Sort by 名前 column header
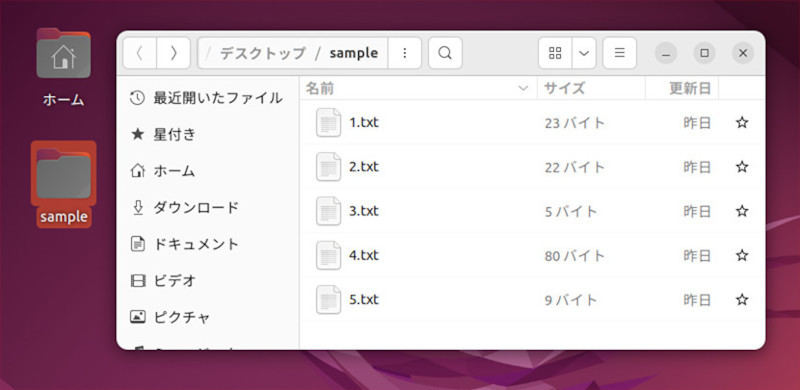The width and height of the screenshot is (800, 390). 418,88
